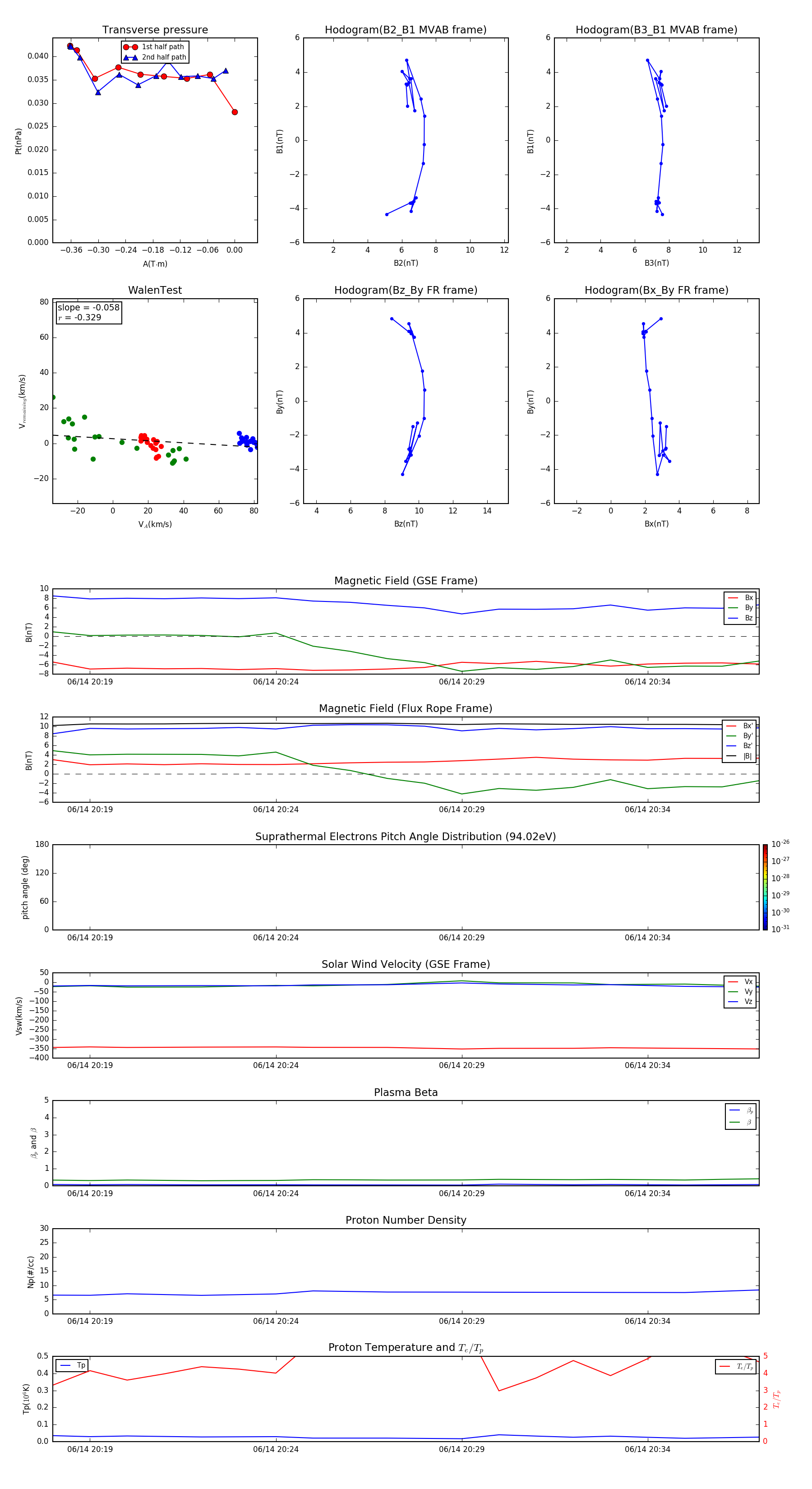This screenshot has height=1489, width=812.
Task: Click the 'slope = -0.058' annotation
Action: [88, 308]
